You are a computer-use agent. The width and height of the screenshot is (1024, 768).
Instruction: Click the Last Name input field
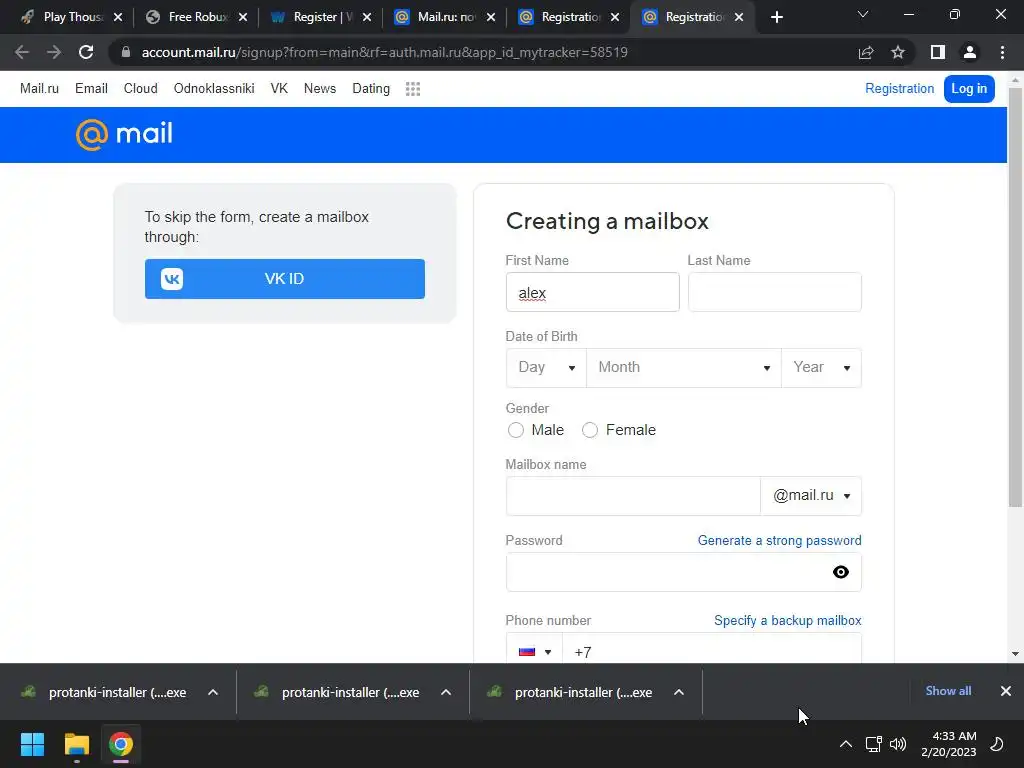pos(775,293)
